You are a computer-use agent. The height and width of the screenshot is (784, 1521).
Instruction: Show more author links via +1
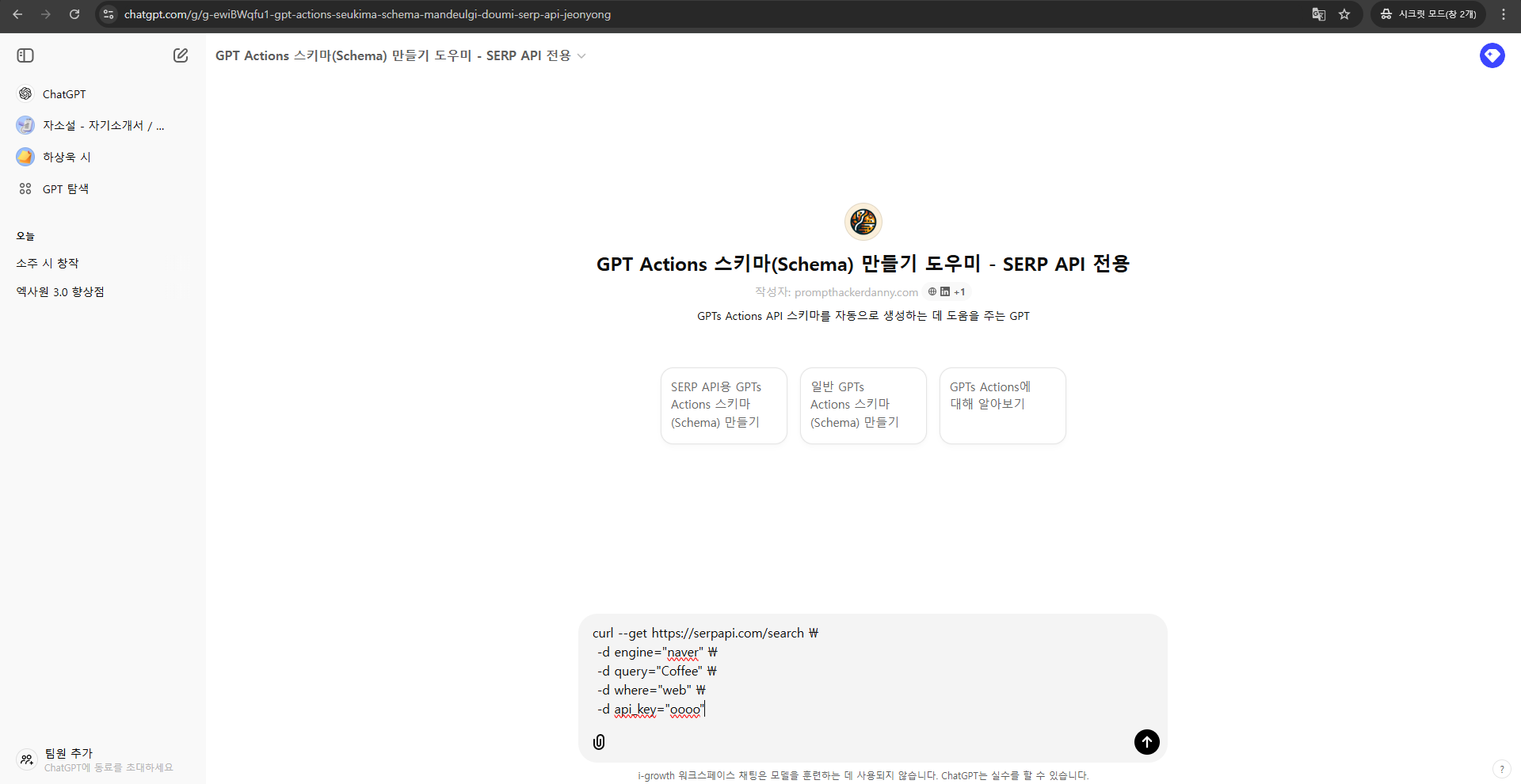click(x=959, y=292)
